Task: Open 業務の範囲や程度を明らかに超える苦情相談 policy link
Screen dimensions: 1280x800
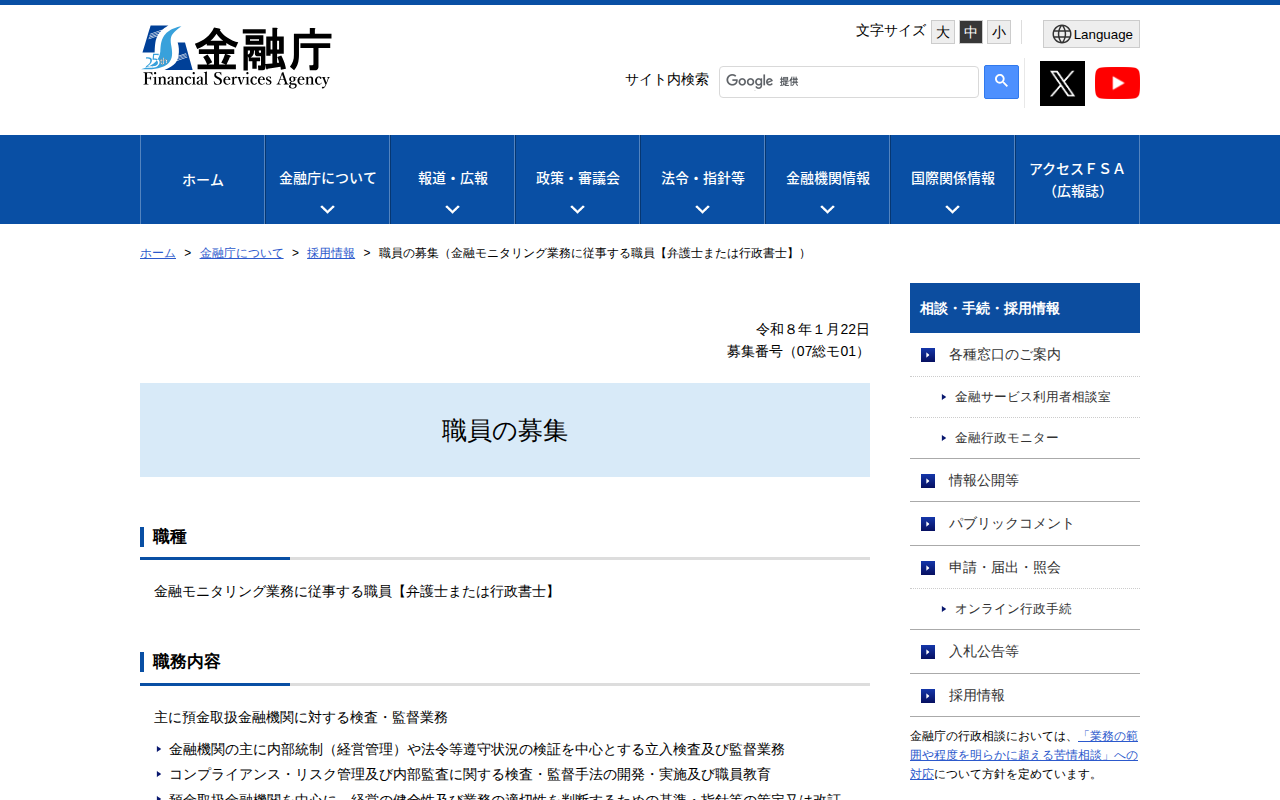Action: click(x=1024, y=755)
